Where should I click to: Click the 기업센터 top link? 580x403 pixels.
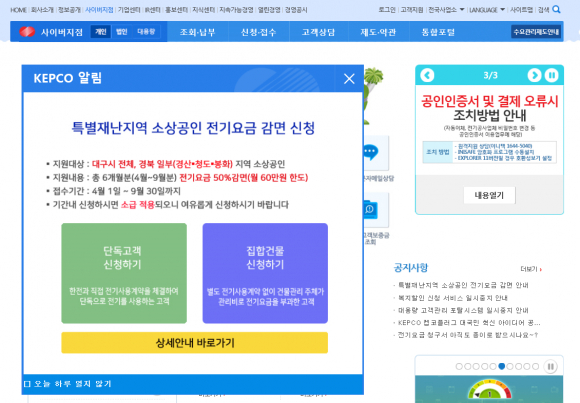[x=129, y=10]
